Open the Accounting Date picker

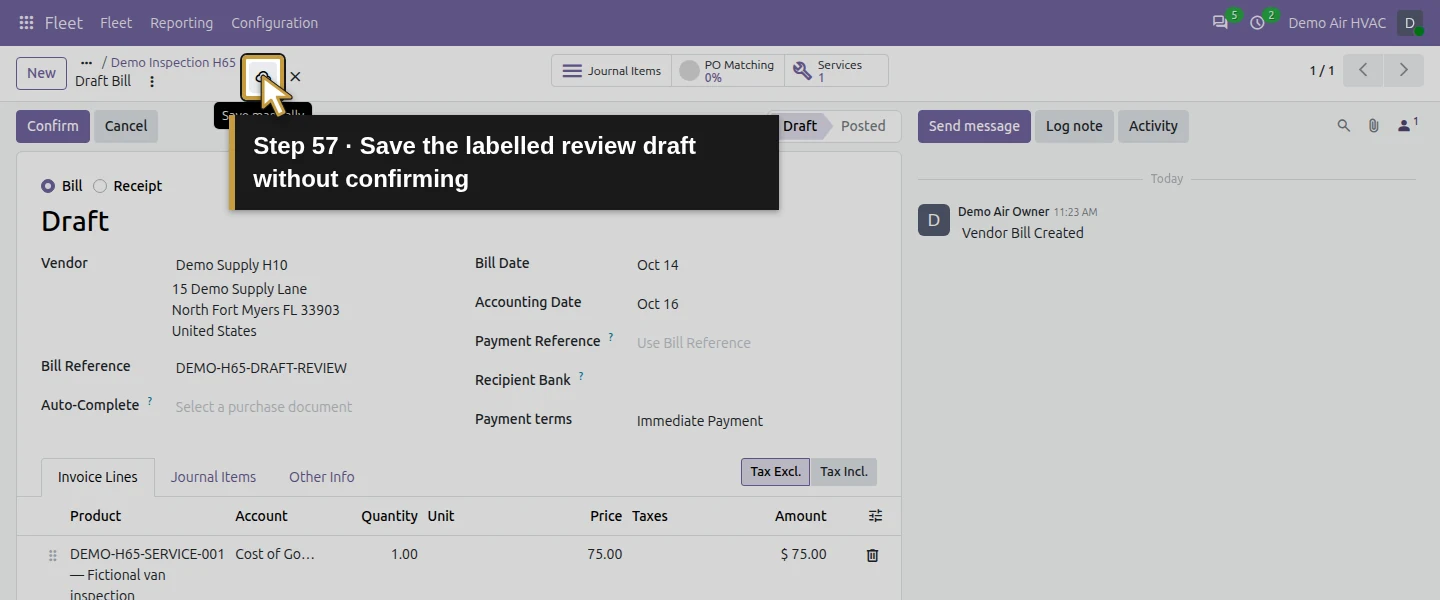(x=755, y=304)
